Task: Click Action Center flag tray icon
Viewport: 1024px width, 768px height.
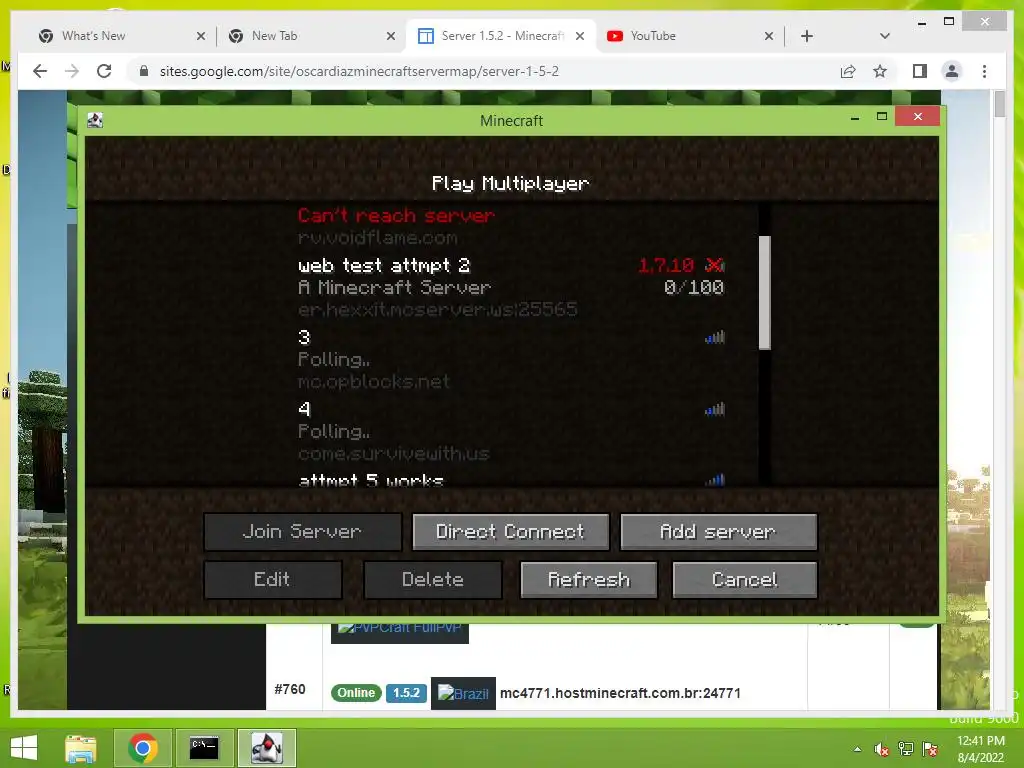Action: click(x=930, y=749)
